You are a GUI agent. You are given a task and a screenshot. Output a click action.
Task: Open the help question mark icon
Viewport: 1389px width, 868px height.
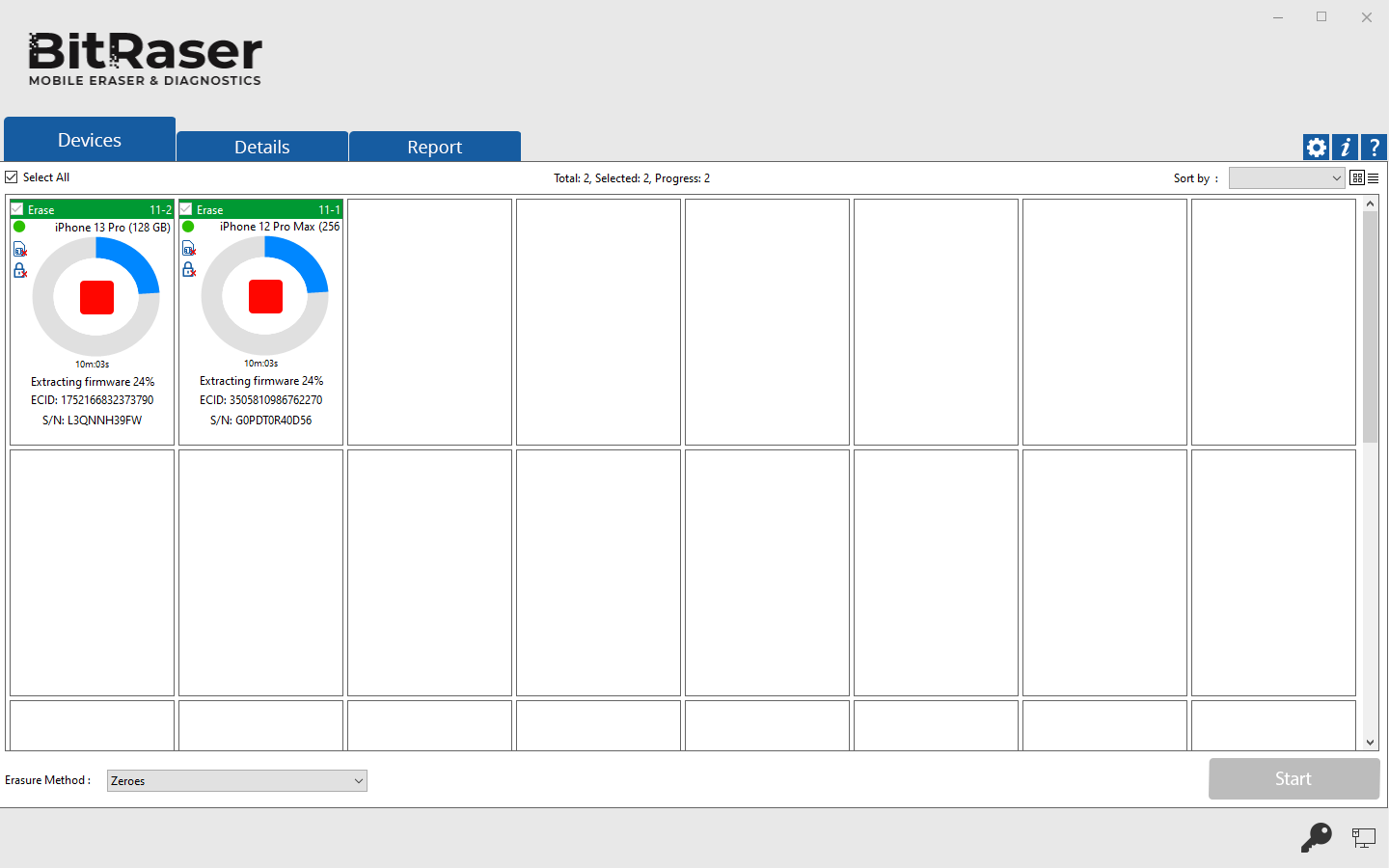pyautogui.click(x=1375, y=148)
